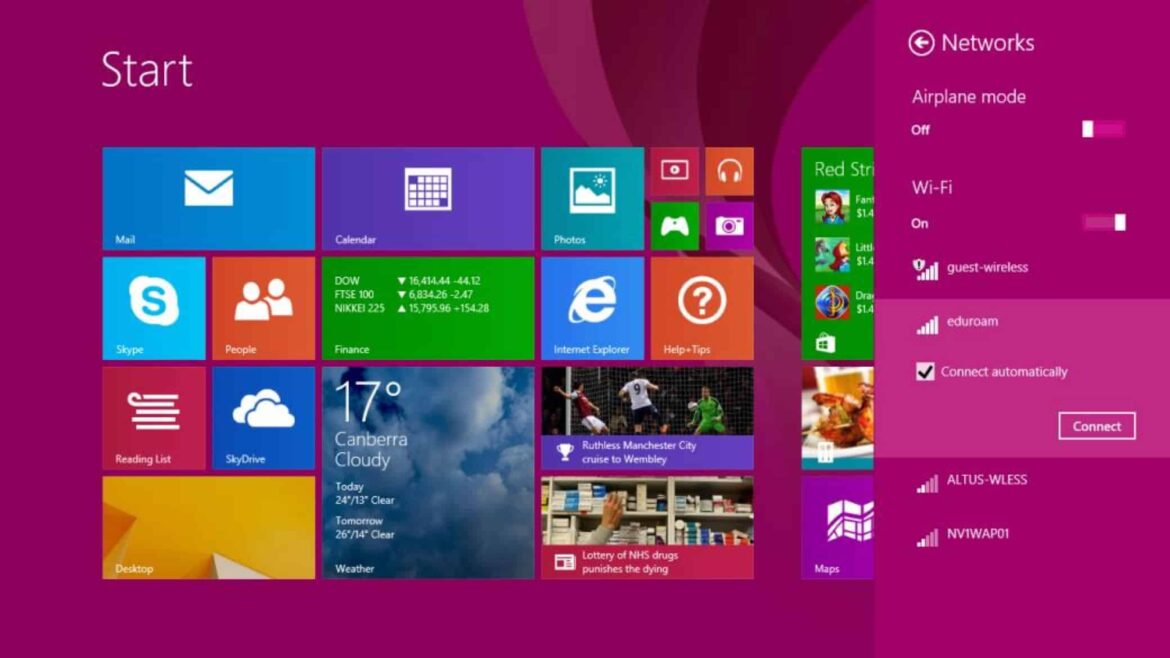Open the Manchester City sports news tile
The width and height of the screenshot is (1170, 658).
647,417
